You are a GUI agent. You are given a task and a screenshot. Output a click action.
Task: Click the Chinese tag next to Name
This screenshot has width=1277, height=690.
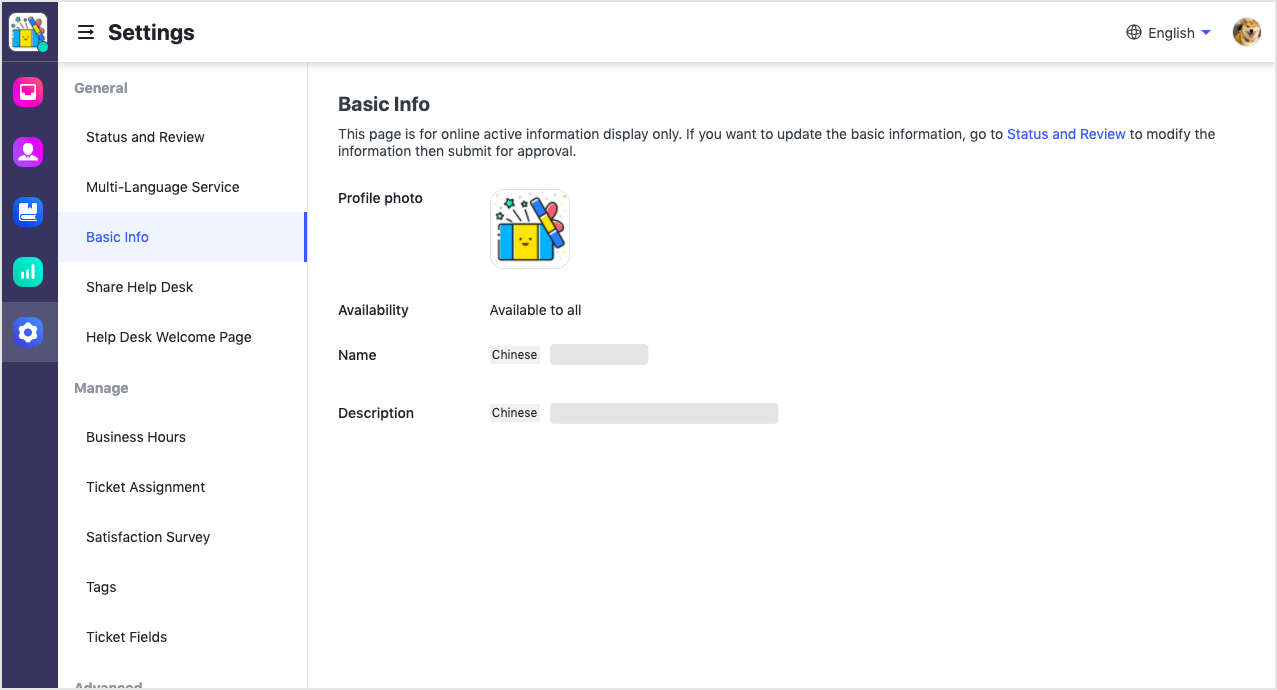coord(514,354)
